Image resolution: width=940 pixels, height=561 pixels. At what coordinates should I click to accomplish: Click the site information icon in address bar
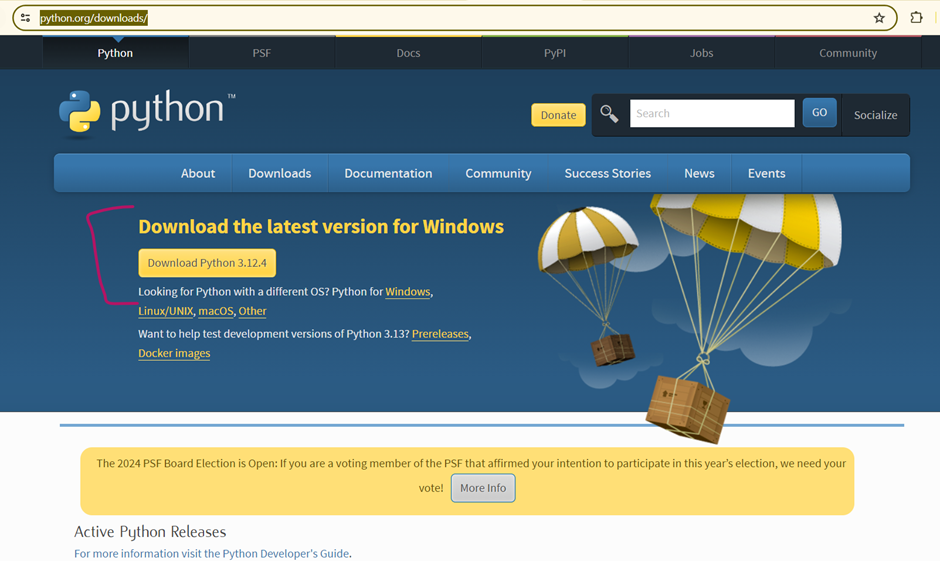pyautogui.click(x=25, y=18)
